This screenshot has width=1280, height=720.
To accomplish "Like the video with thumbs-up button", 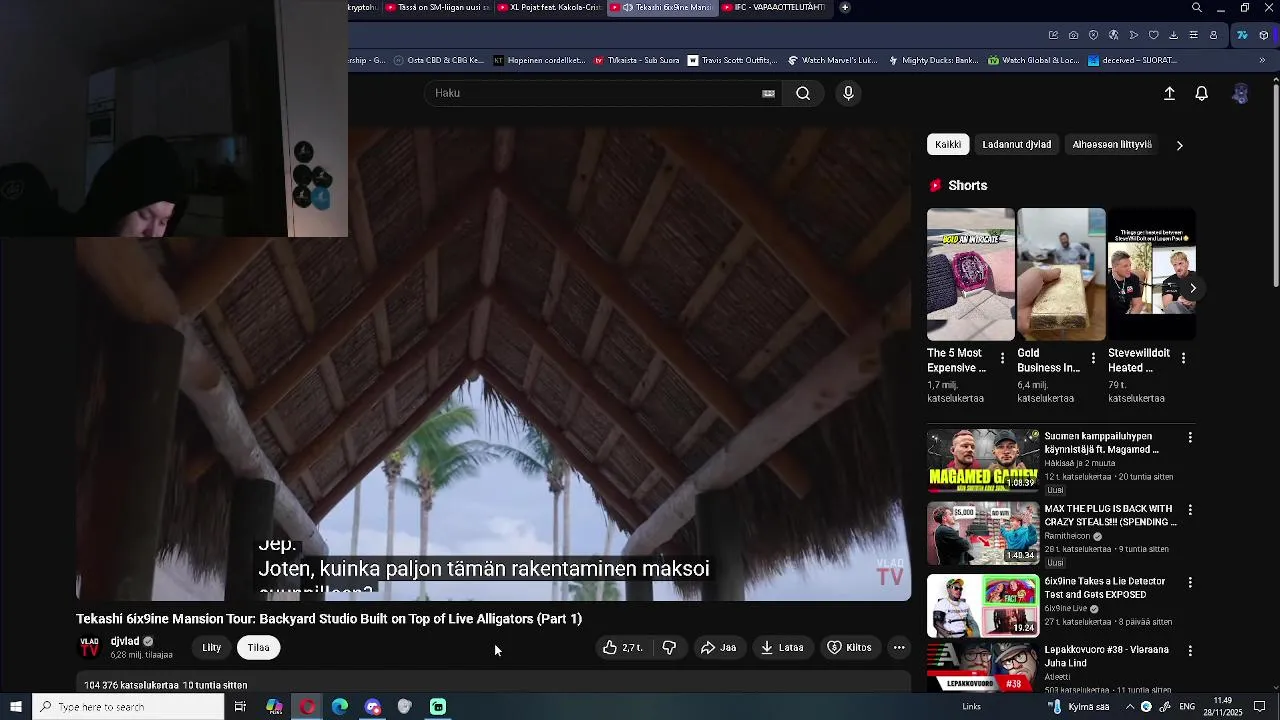I will point(622,647).
